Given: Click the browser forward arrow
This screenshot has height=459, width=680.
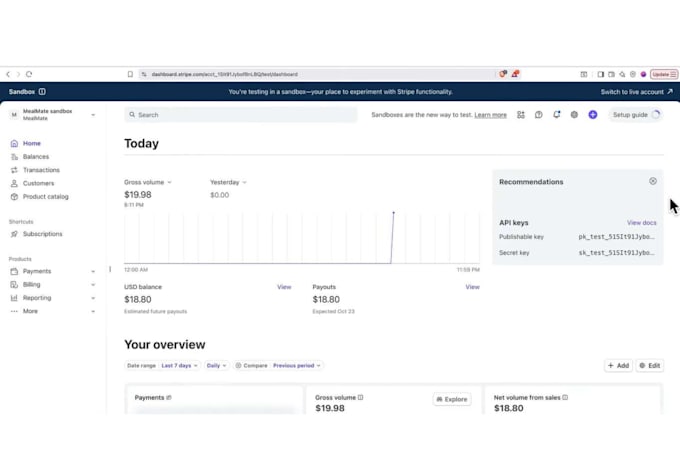Looking at the screenshot, I should point(18,74).
